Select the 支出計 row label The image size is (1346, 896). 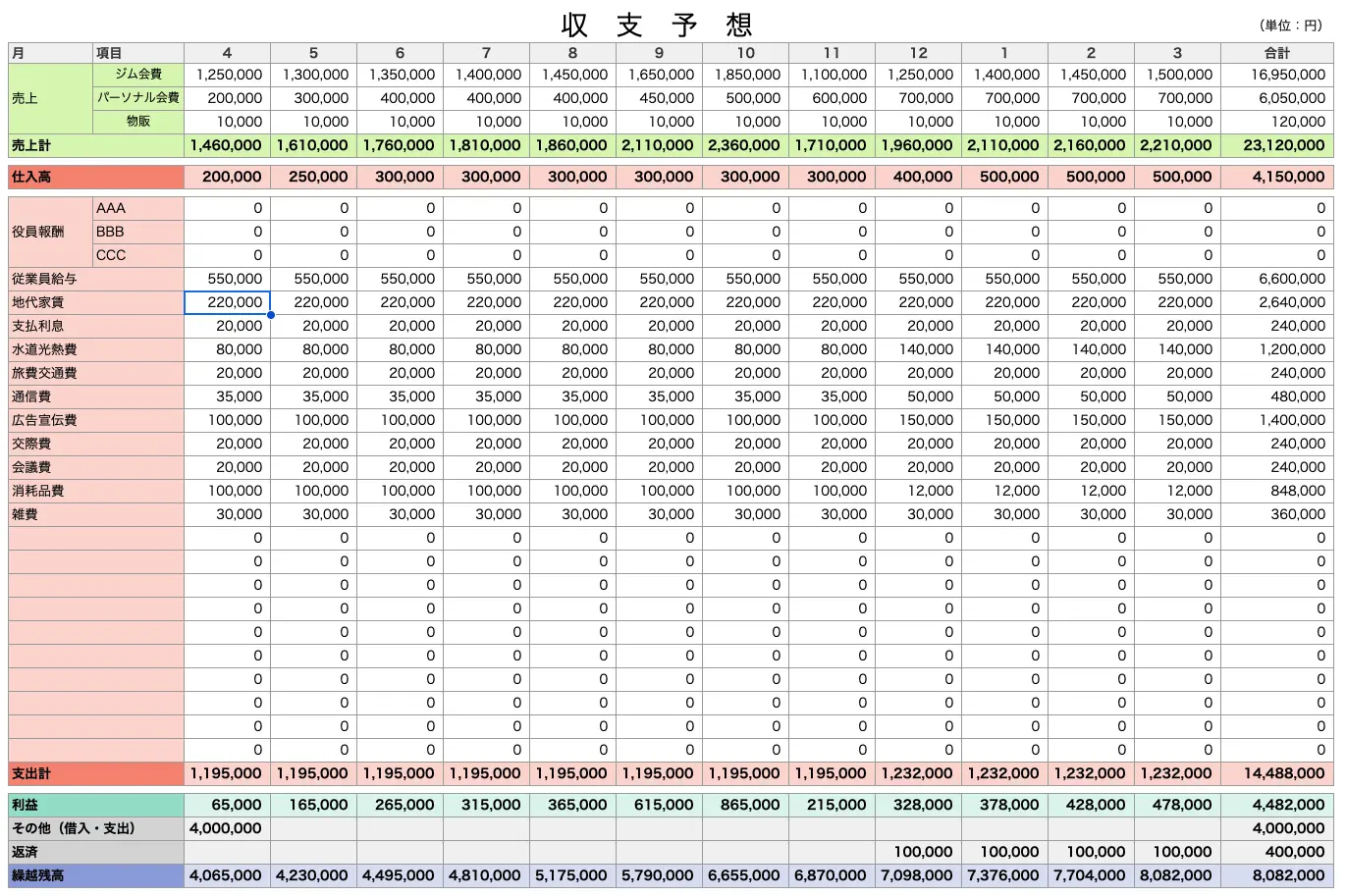(96, 773)
